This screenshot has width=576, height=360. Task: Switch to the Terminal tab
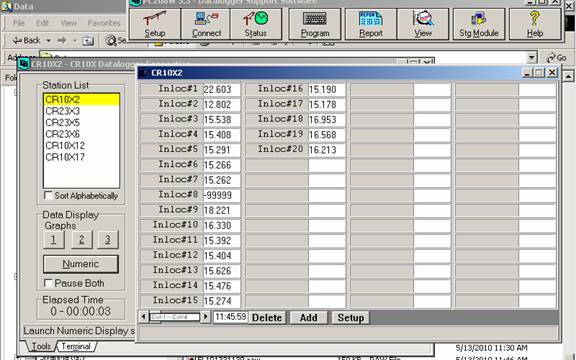click(x=76, y=346)
